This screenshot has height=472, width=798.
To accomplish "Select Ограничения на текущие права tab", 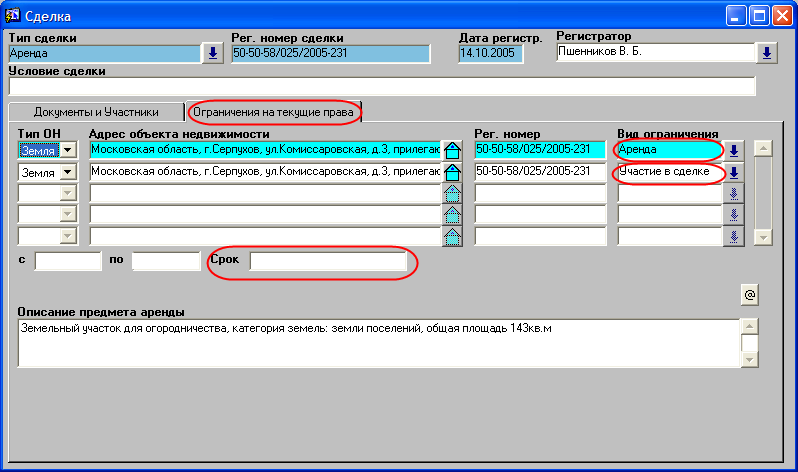I will (x=273, y=112).
